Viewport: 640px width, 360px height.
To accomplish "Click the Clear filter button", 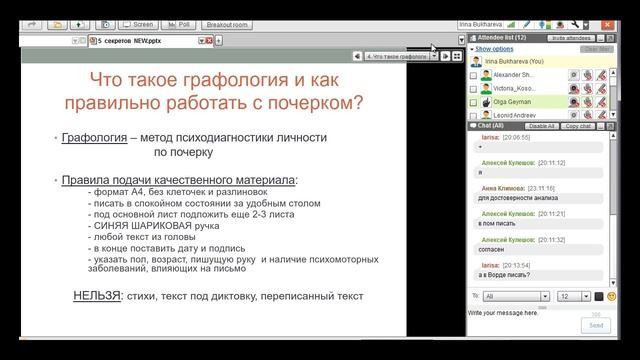I will pyautogui.click(x=596, y=49).
